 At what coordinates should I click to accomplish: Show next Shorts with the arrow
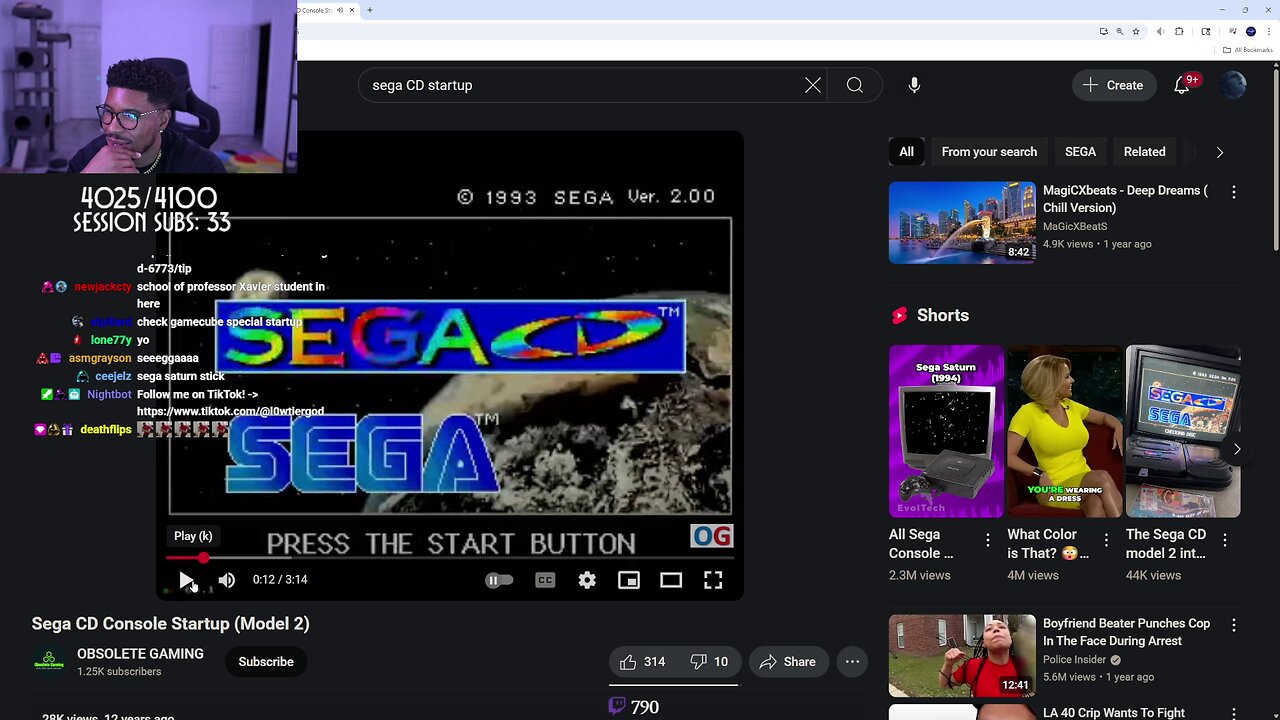(x=1237, y=449)
